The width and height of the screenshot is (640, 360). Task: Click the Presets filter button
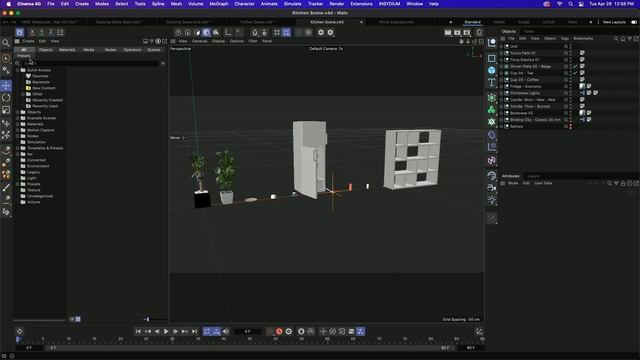pyautogui.click(x=24, y=56)
